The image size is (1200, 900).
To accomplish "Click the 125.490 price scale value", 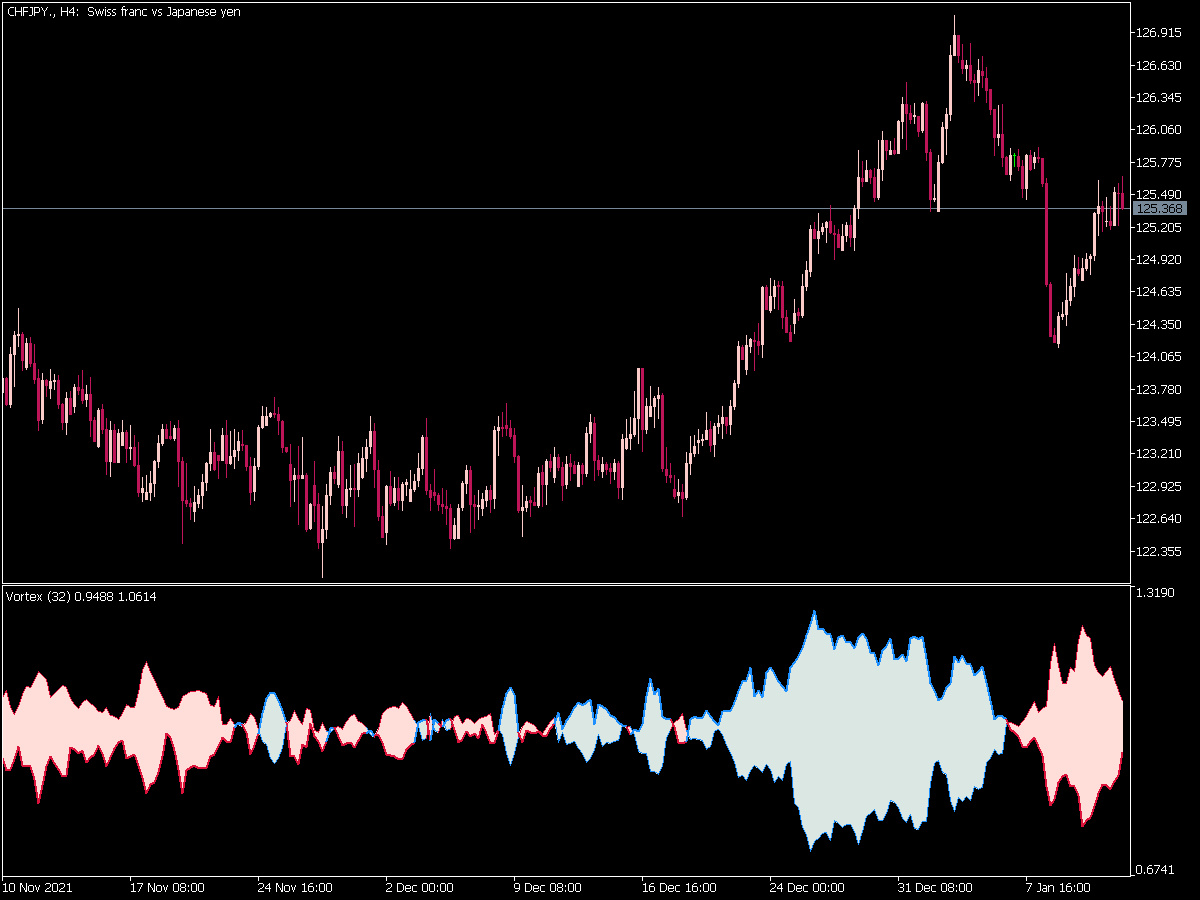I will tap(1160, 195).
